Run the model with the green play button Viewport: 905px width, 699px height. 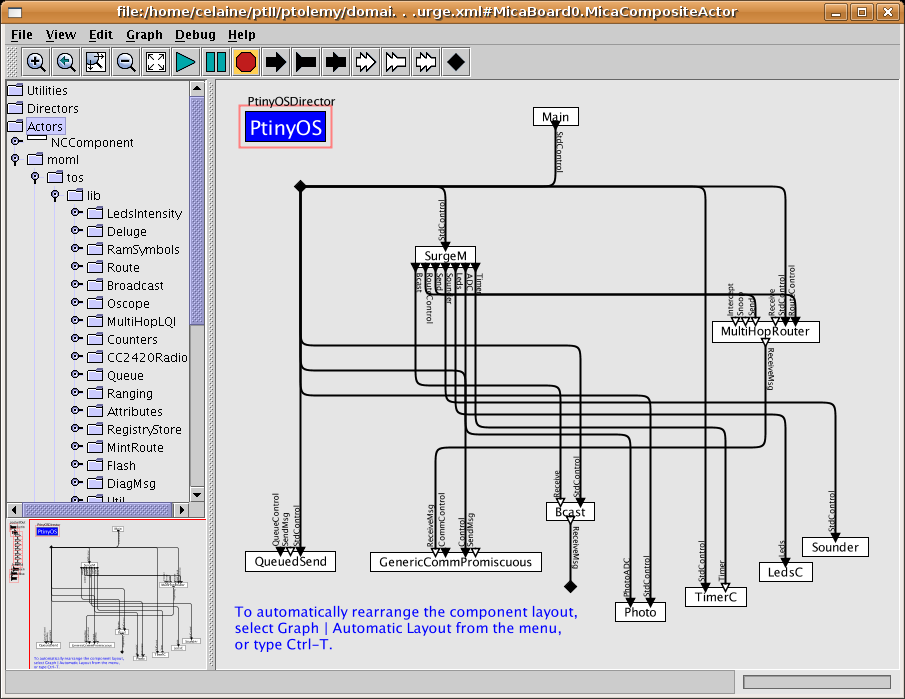[186, 62]
